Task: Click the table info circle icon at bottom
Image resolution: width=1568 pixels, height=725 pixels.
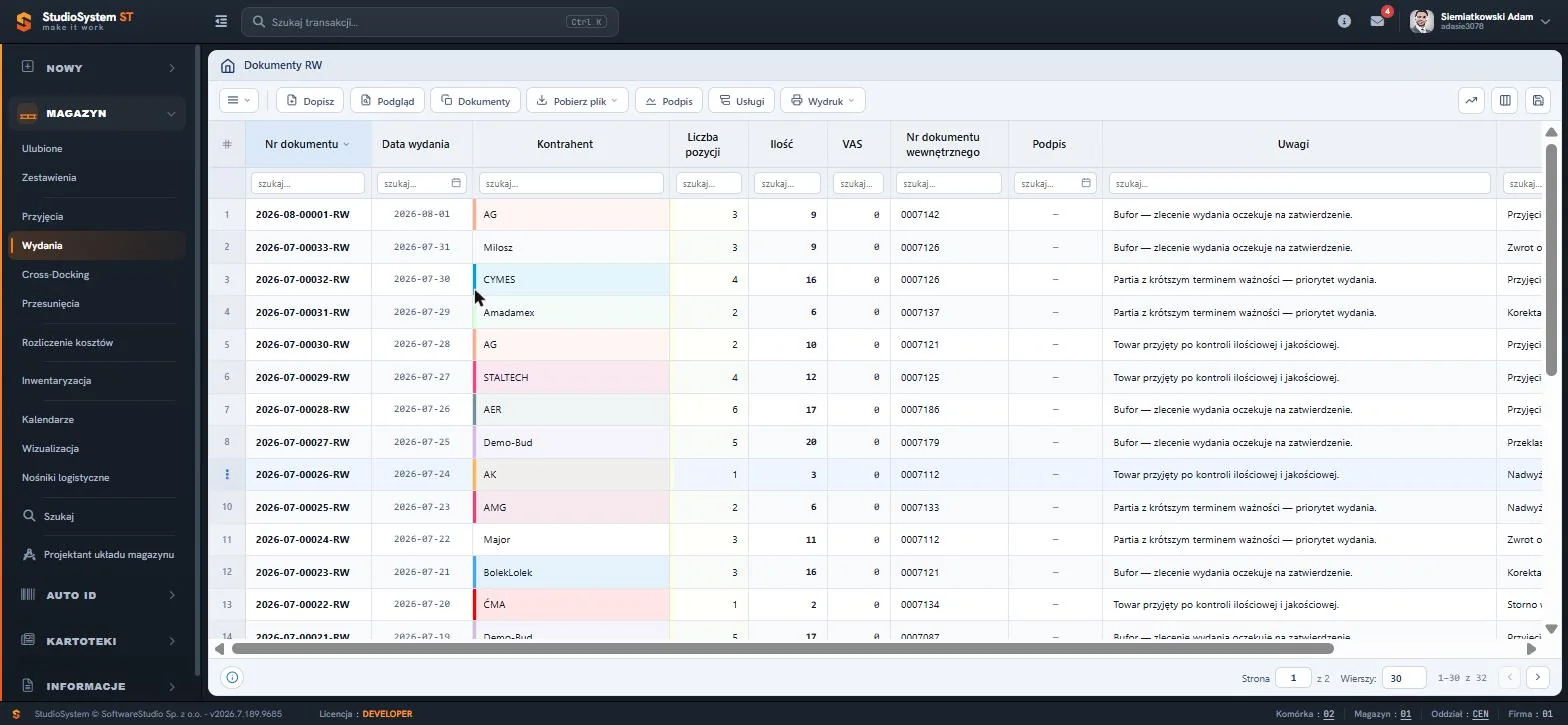Action: tap(232, 678)
